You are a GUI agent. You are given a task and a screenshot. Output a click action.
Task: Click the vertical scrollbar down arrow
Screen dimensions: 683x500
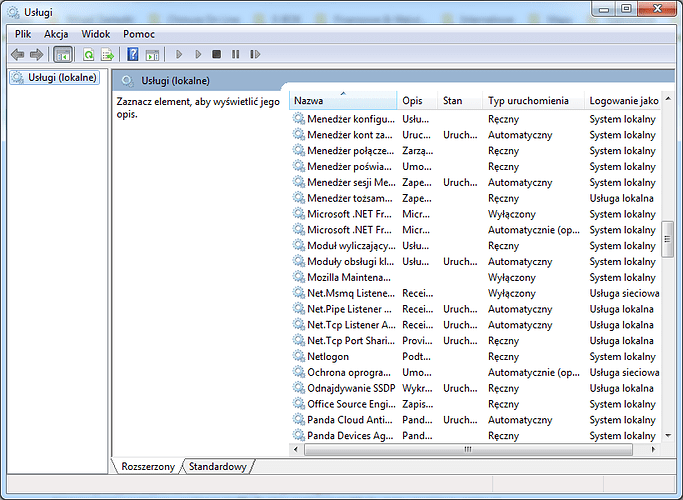(668, 435)
